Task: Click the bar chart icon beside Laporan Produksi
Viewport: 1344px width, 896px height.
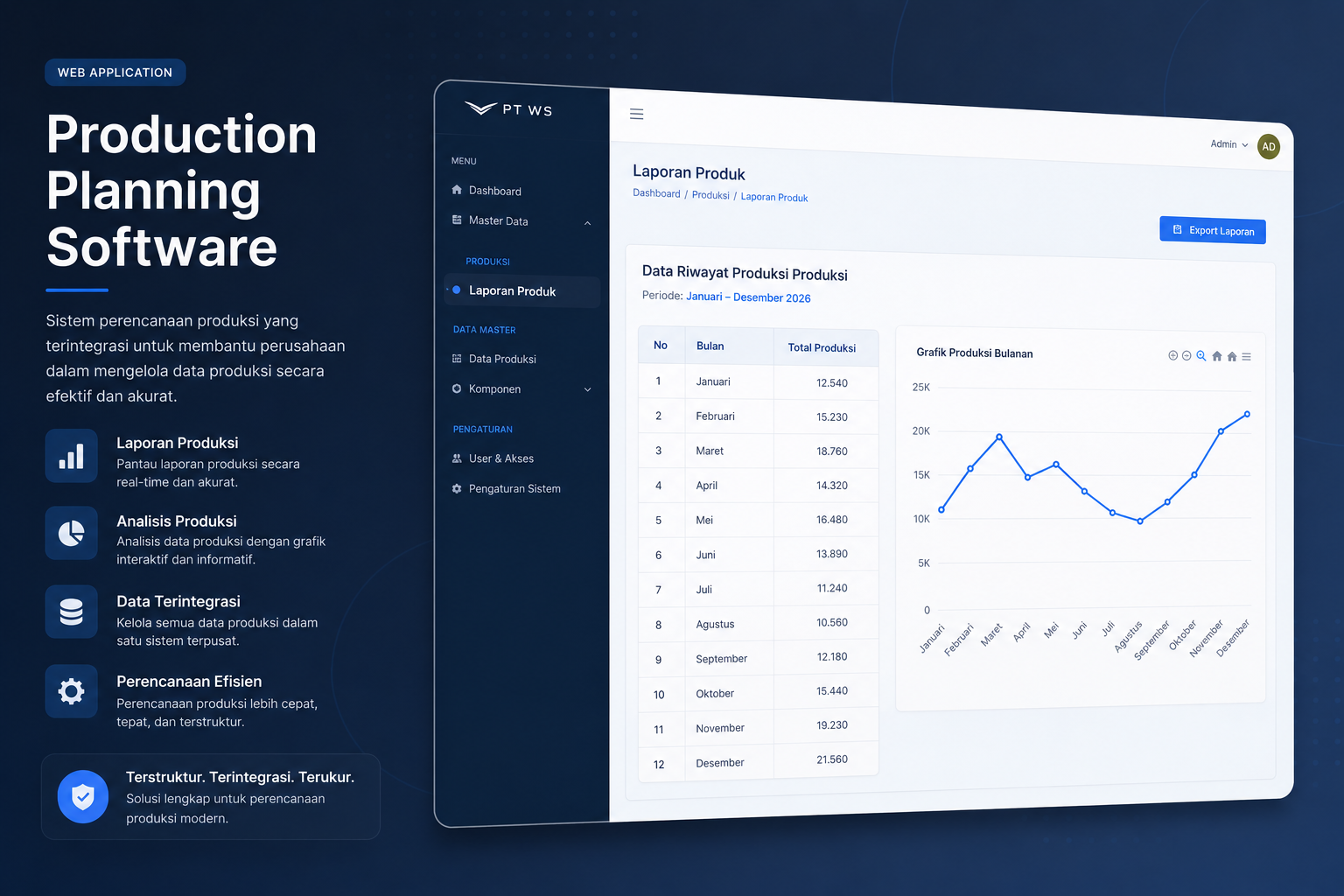Action: [x=72, y=456]
